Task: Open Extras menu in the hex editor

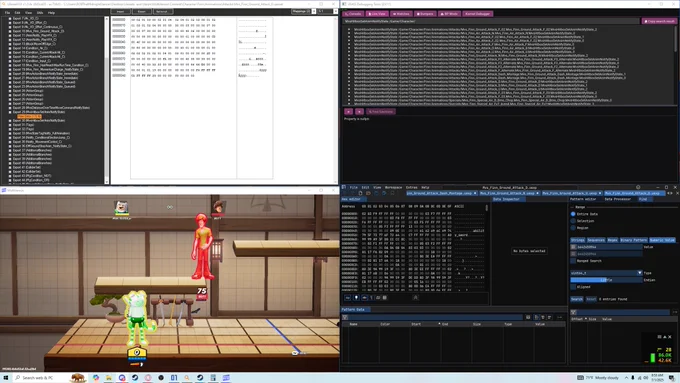Action: (412, 187)
